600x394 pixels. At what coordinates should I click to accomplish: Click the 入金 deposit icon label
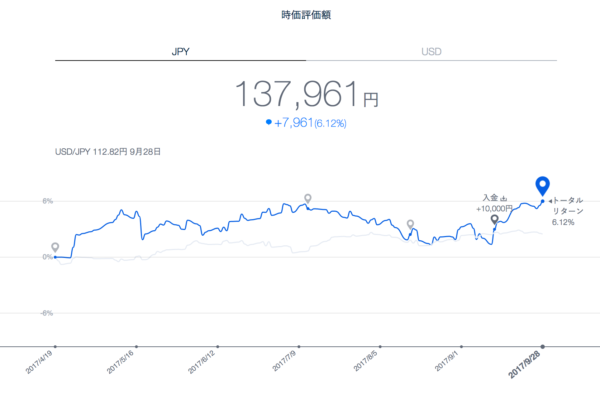coord(494,198)
